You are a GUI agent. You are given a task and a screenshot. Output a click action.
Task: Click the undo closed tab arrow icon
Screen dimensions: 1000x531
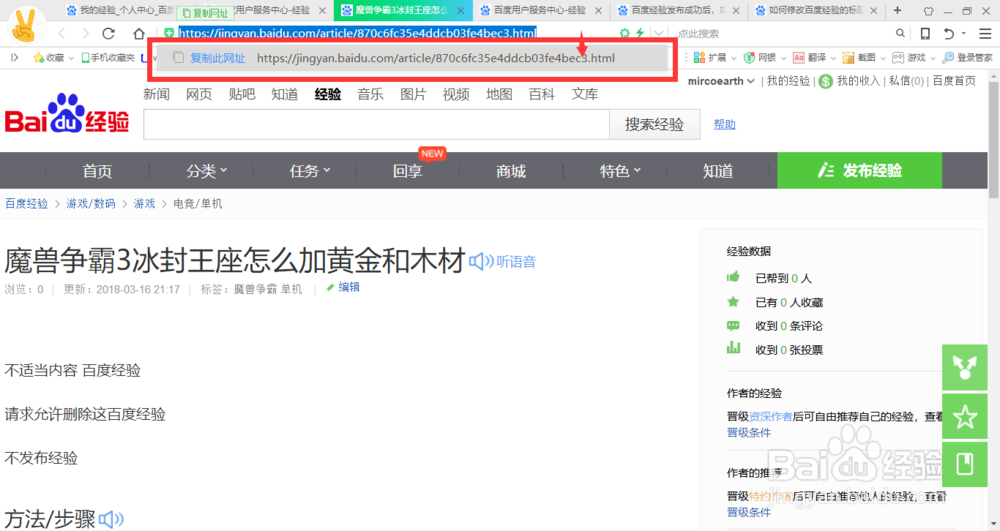949,33
